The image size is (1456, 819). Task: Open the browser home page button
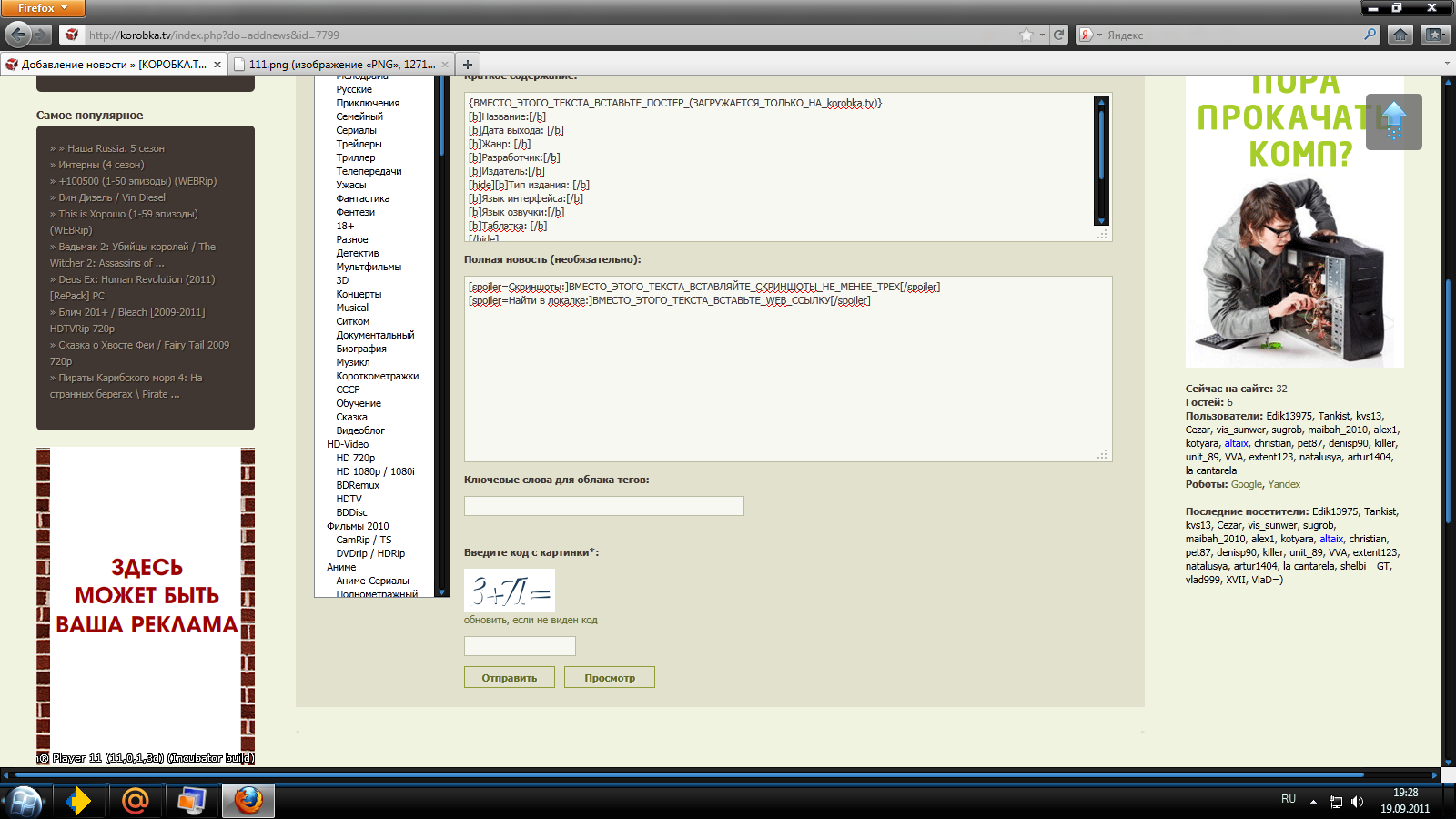[1400, 35]
